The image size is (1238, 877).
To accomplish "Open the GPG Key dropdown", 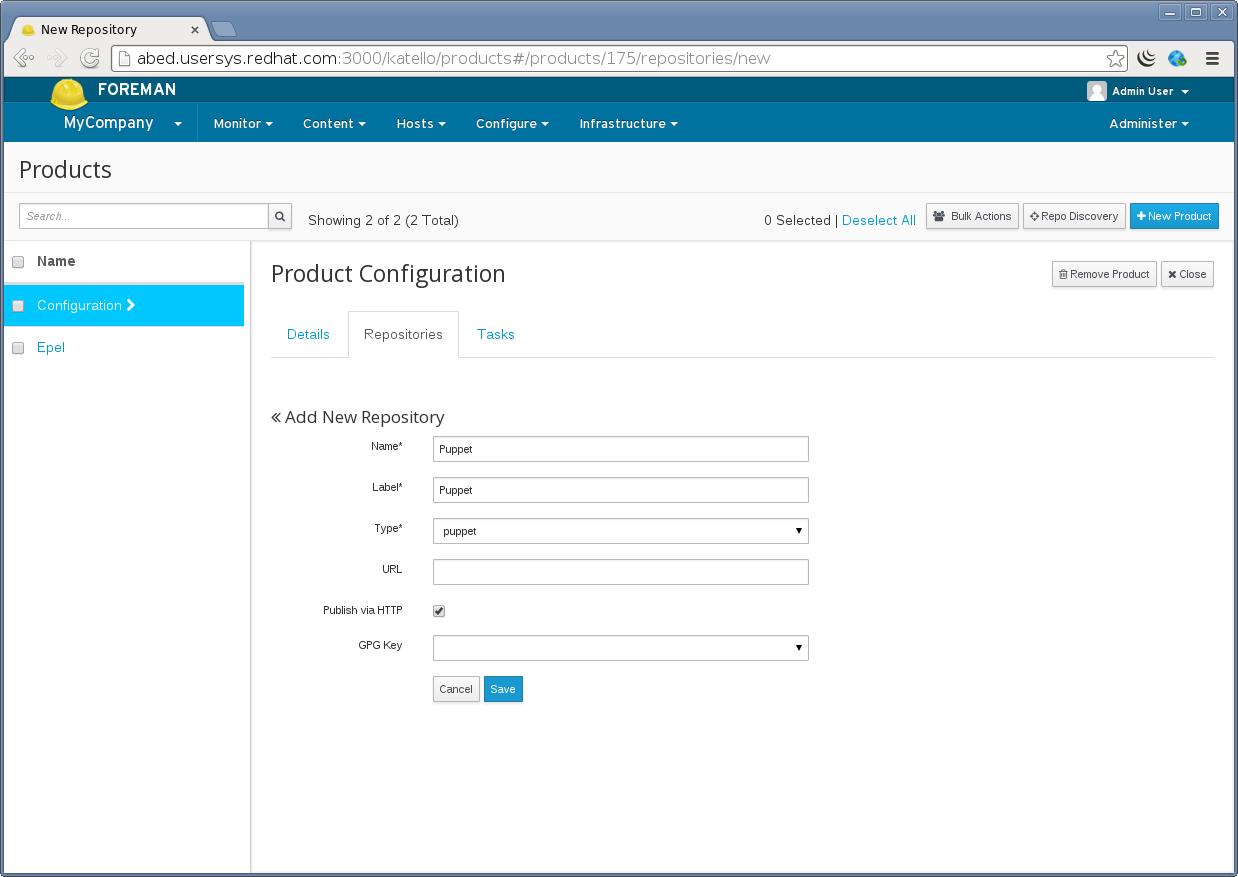I will click(x=621, y=648).
